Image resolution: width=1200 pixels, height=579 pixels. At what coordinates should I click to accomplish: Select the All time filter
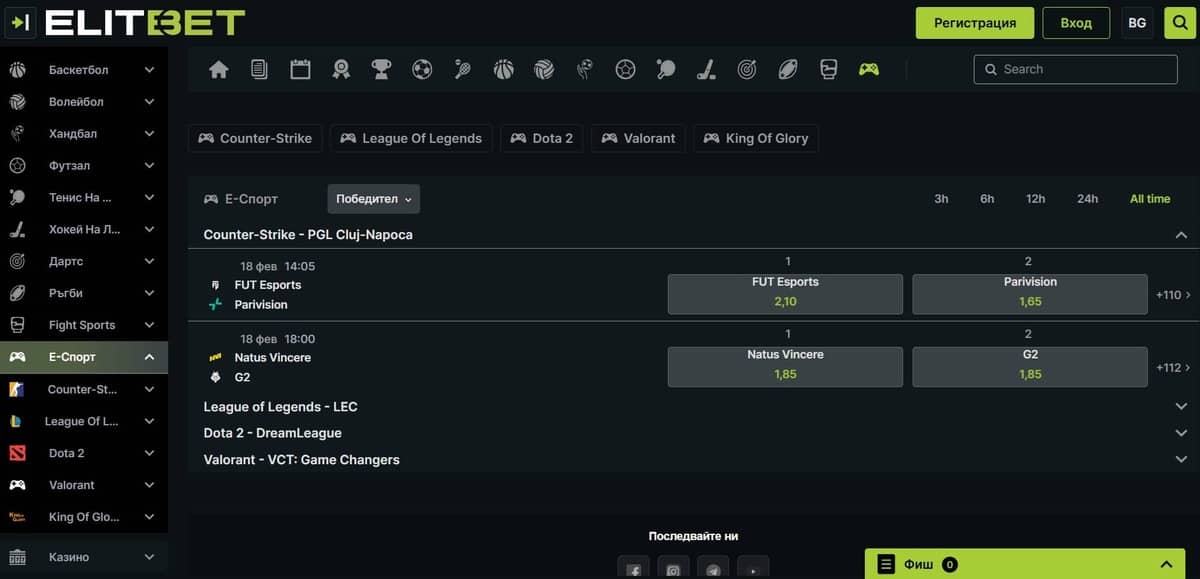[x=1150, y=199]
